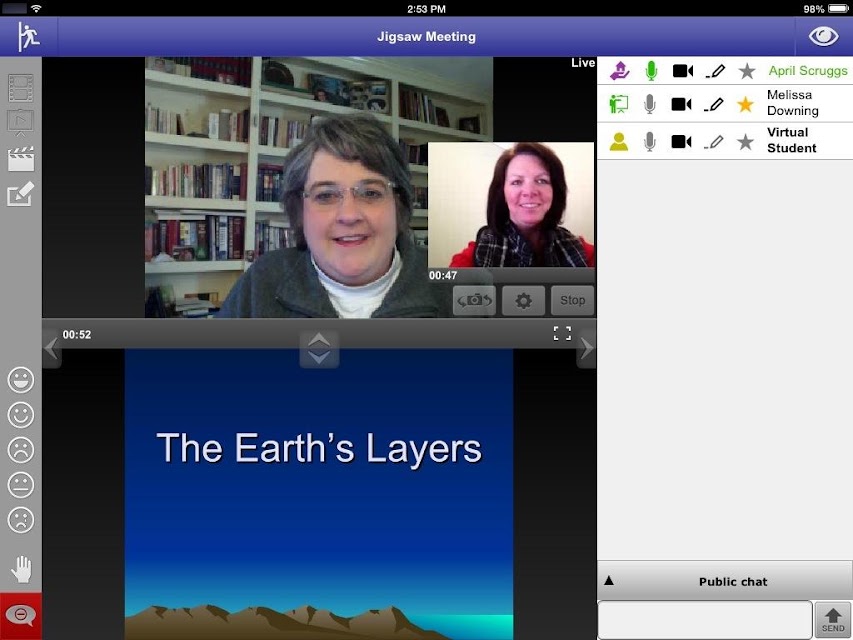Toggle Melissa Downing's microphone
The height and width of the screenshot is (640, 853).
click(x=650, y=104)
